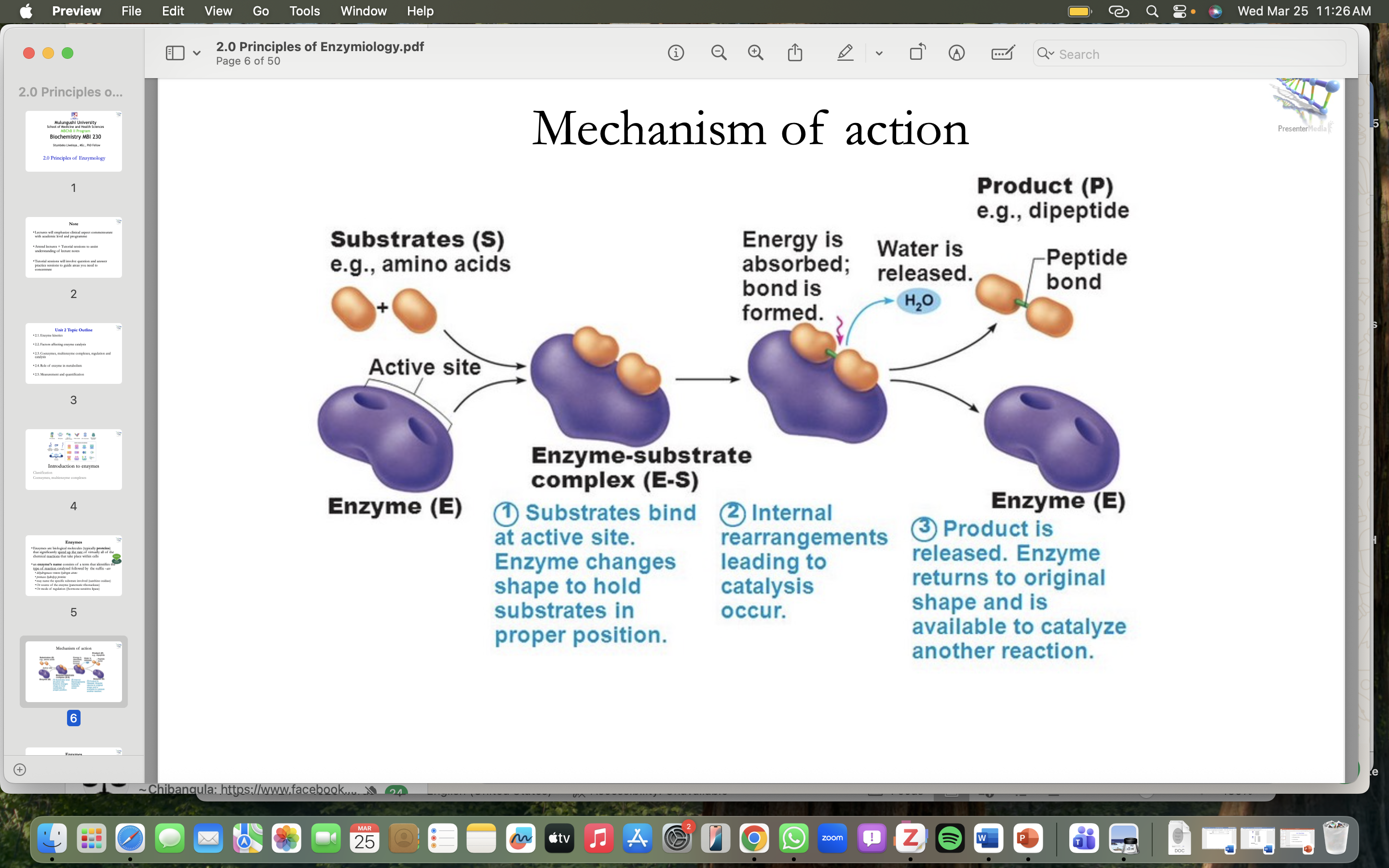Toggle the sidebar view button
This screenshot has height=868, width=1389.
pyautogui.click(x=175, y=54)
